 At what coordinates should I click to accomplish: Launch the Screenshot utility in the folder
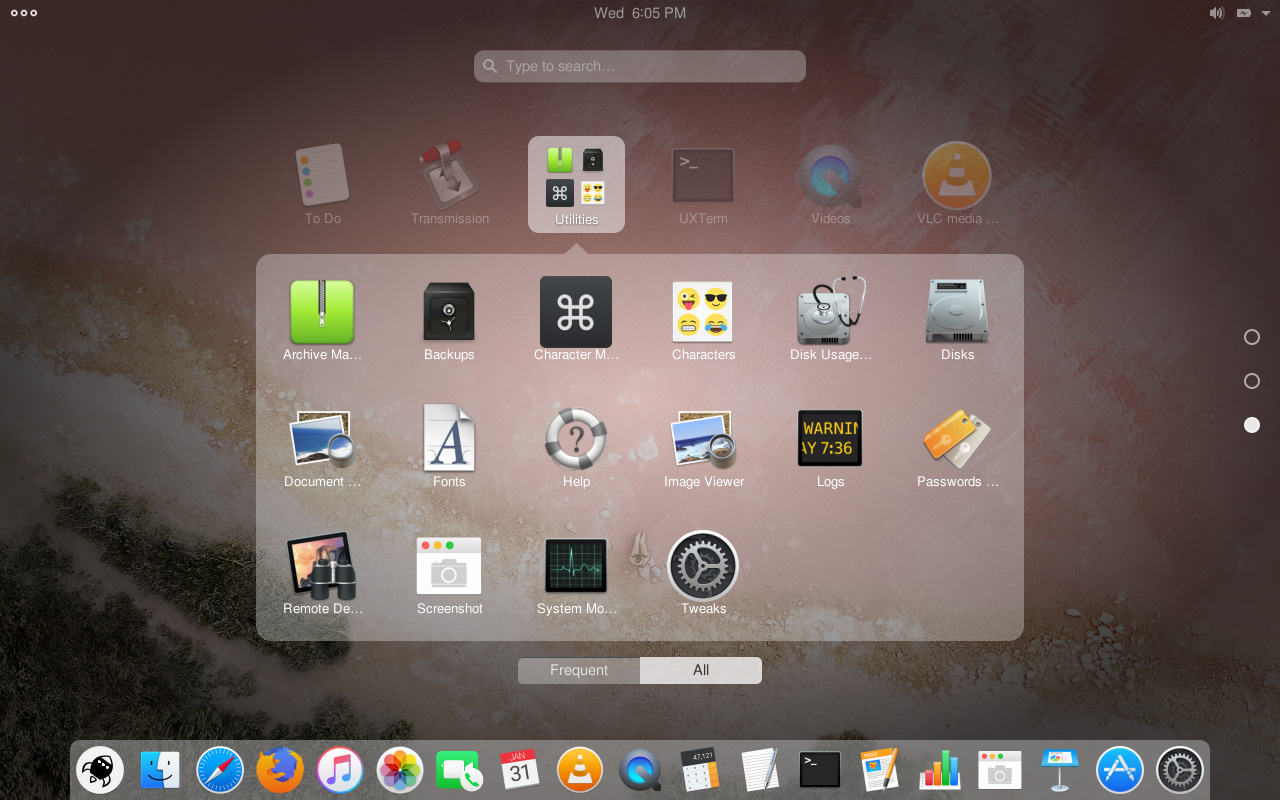pyautogui.click(x=449, y=574)
